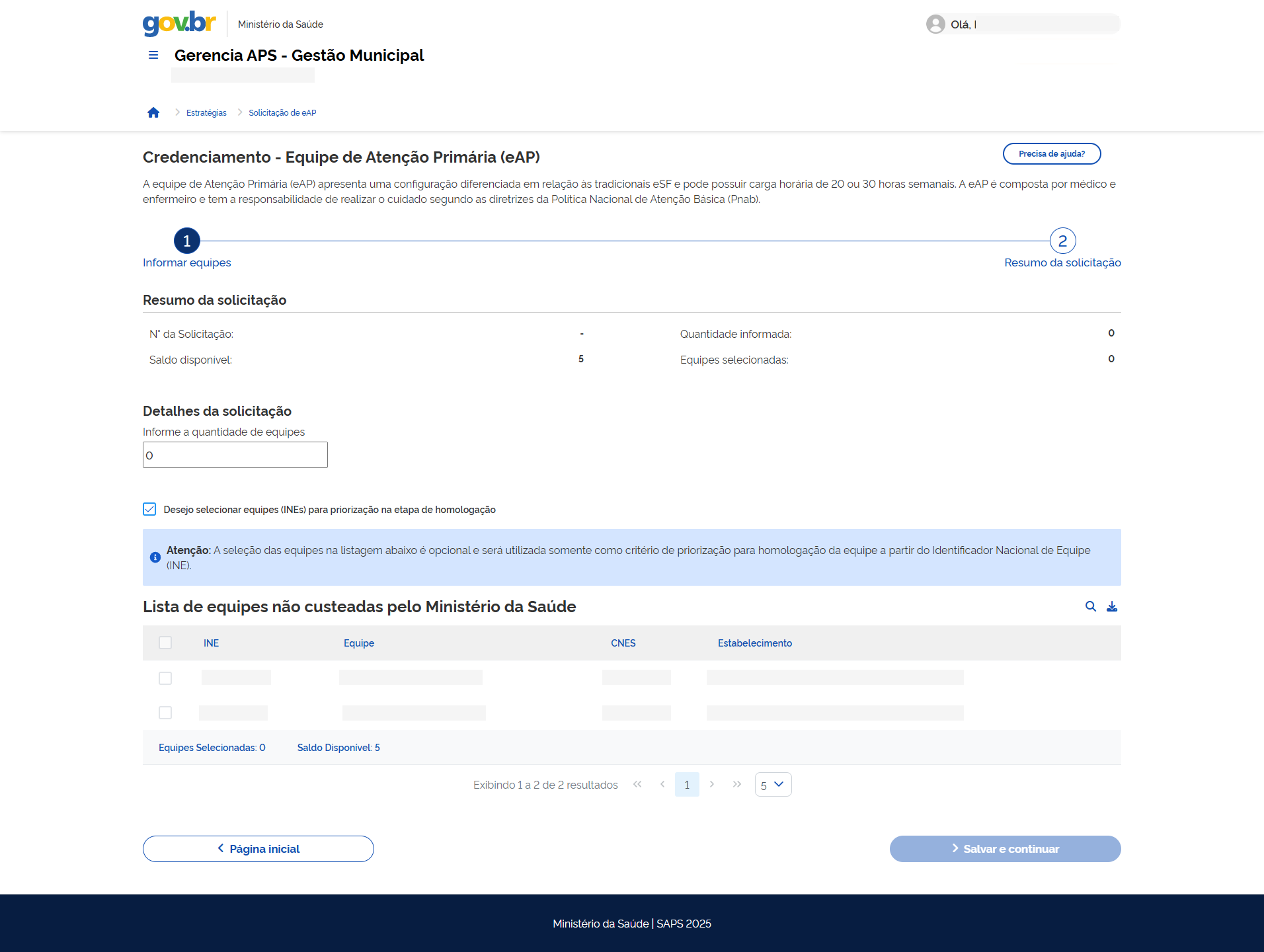Click the home breadcrumb icon
This screenshot has width=1264, height=952.
[153, 112]
